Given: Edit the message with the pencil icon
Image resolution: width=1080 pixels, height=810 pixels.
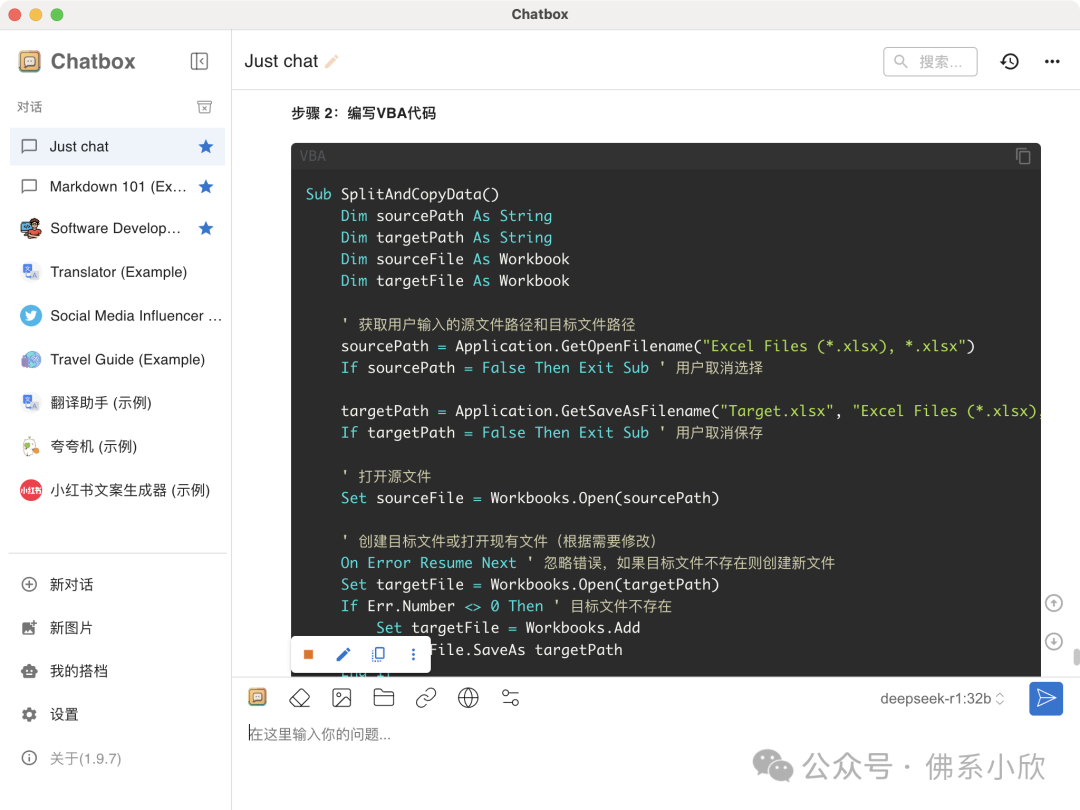Looking at the screenshot, I should click(343, 654).
